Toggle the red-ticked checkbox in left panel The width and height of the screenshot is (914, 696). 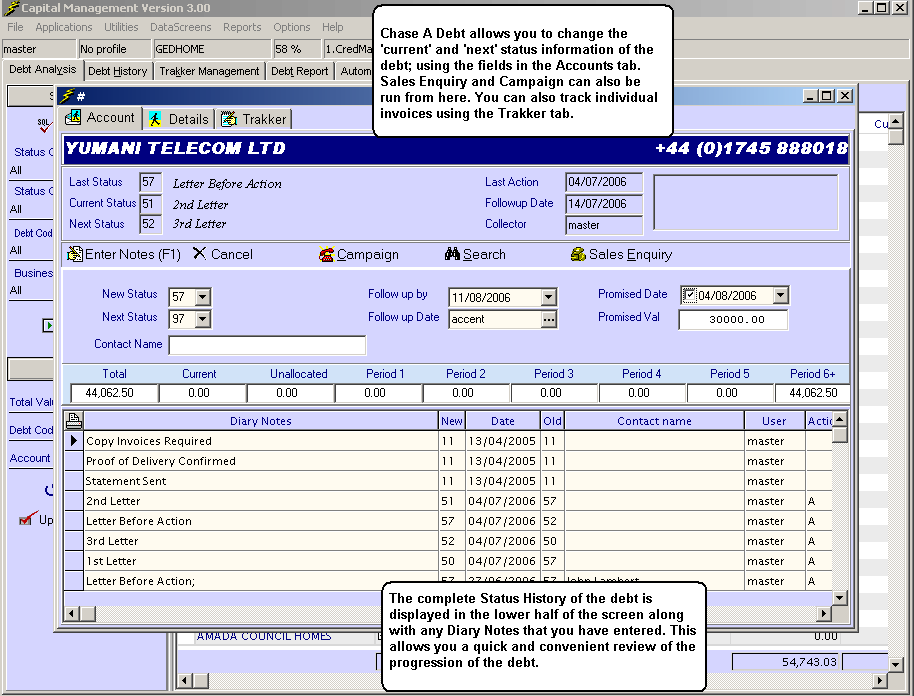coord(28,519)
